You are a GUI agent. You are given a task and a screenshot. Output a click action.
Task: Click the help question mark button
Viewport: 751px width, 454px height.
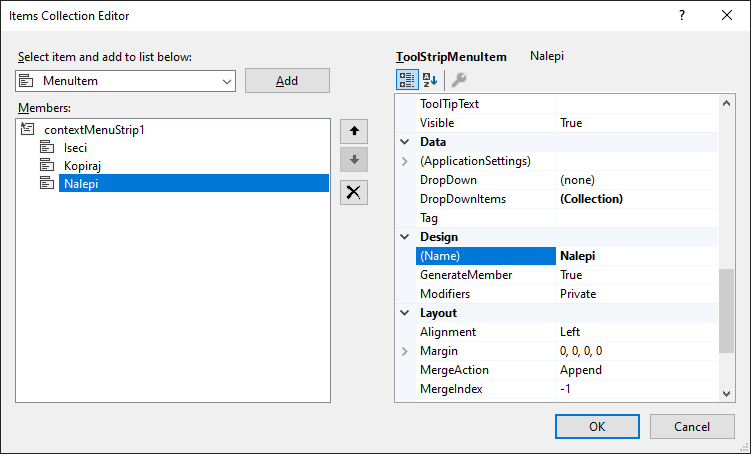(x=682, y=16)
